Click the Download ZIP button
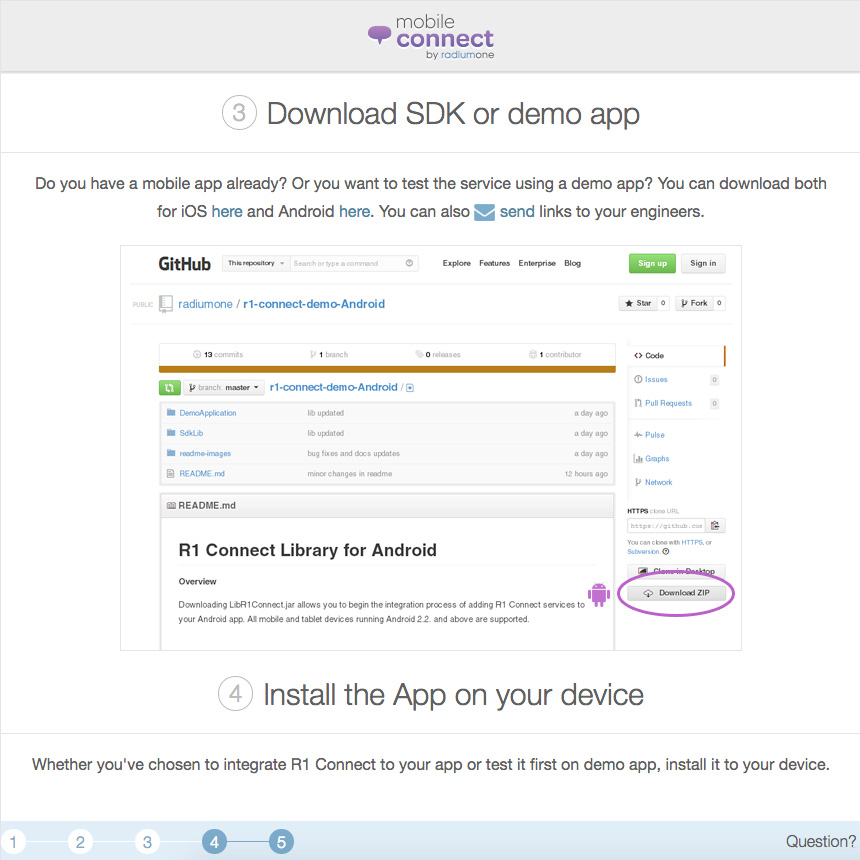 tap(676, 593)
